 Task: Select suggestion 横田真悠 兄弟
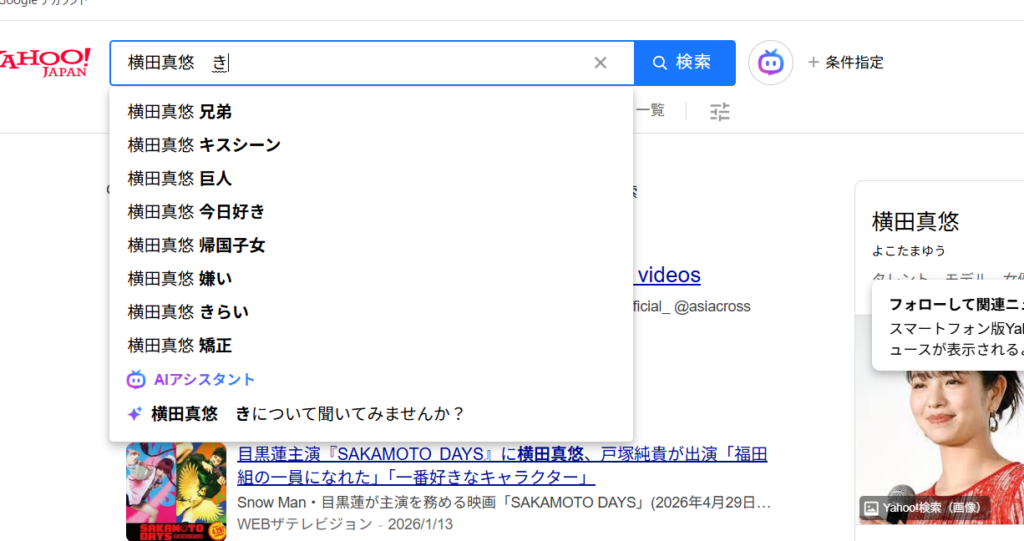180,112
